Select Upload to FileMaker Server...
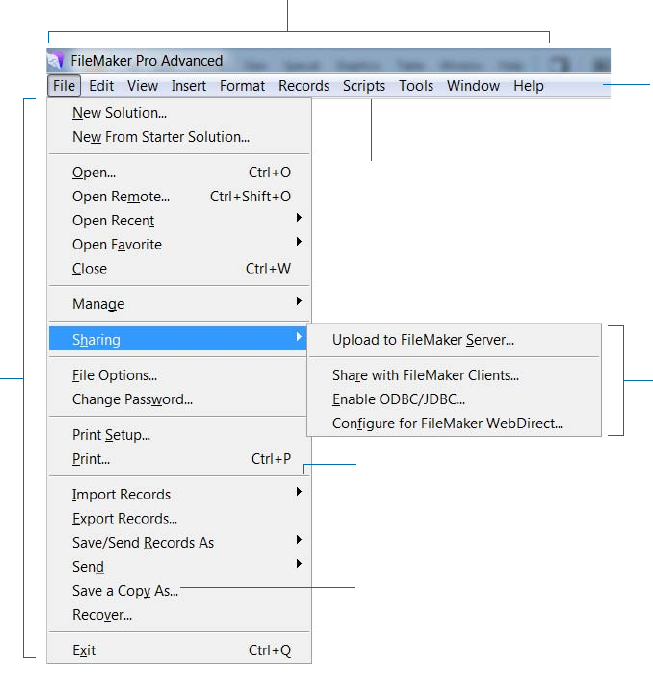Viewport: 653px width, 674px height. [454, 340]
